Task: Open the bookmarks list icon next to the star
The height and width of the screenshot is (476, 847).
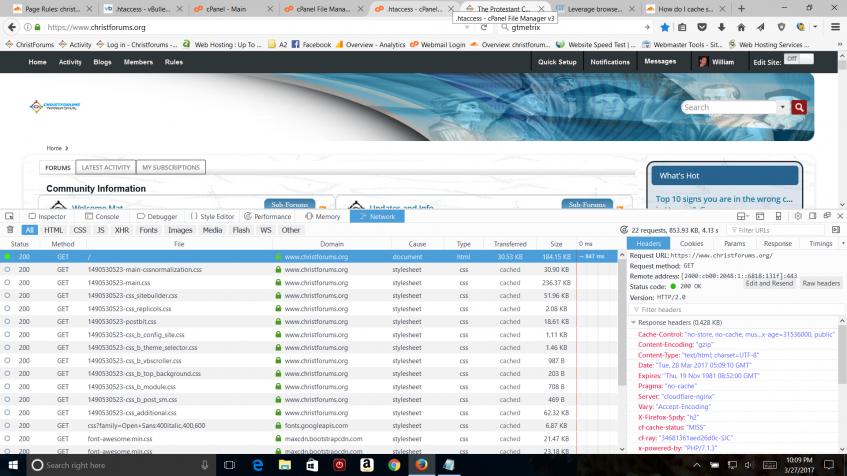Action: tap(682, 27)
